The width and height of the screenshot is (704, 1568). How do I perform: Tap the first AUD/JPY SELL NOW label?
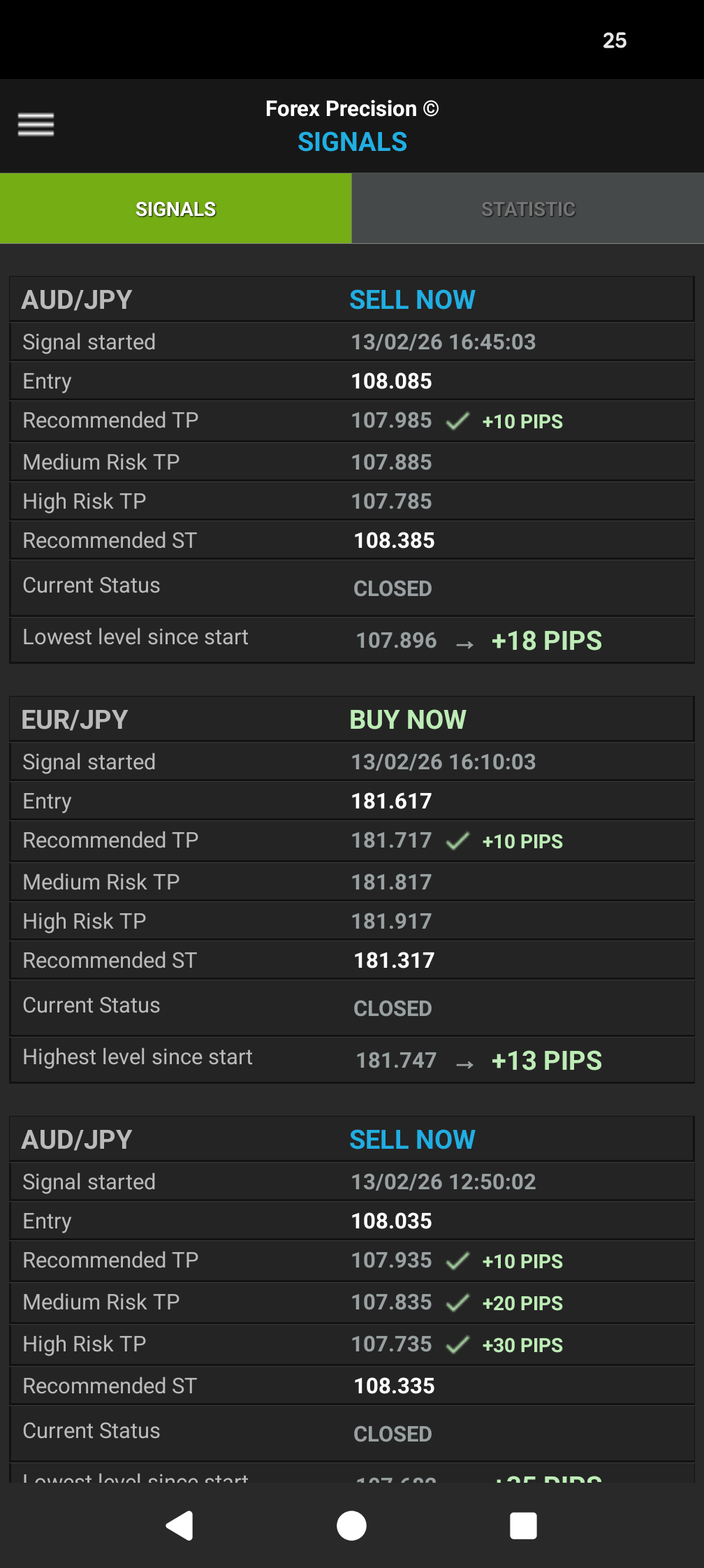pyautogui.click(x=412, y=300)
